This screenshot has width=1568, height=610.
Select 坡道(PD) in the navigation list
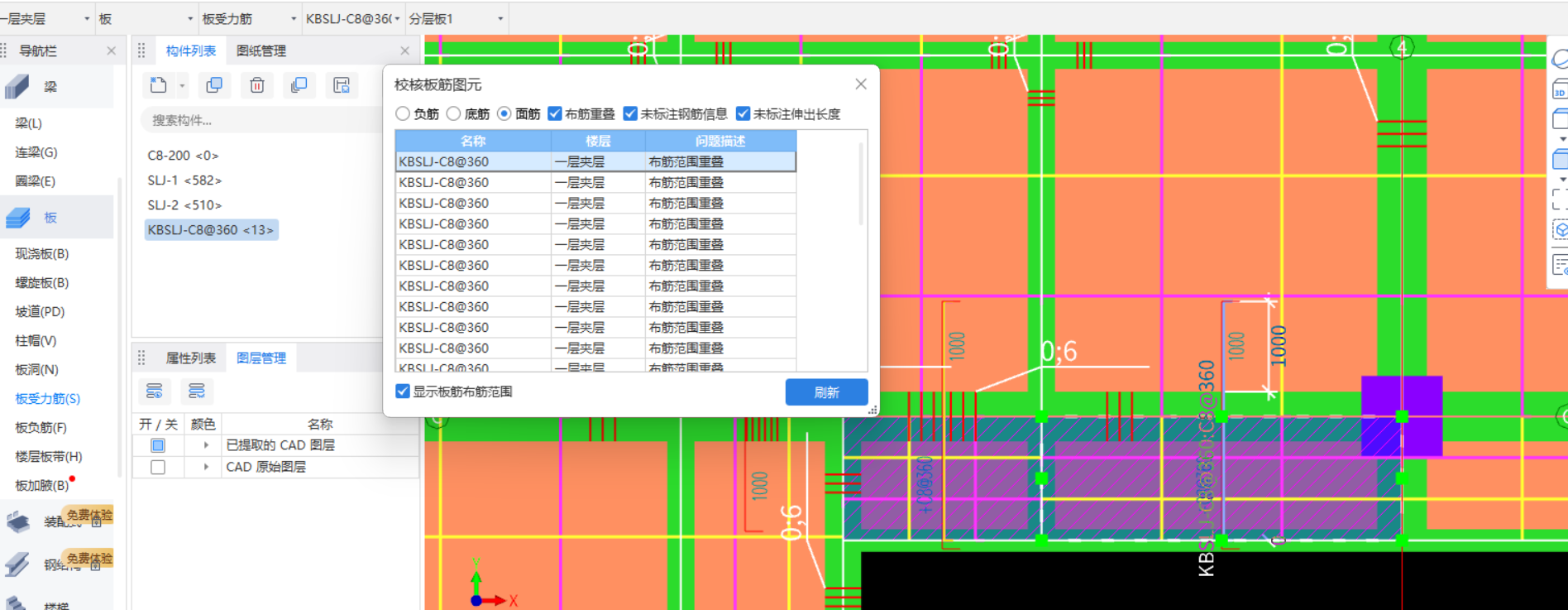[x=40, y=311]
